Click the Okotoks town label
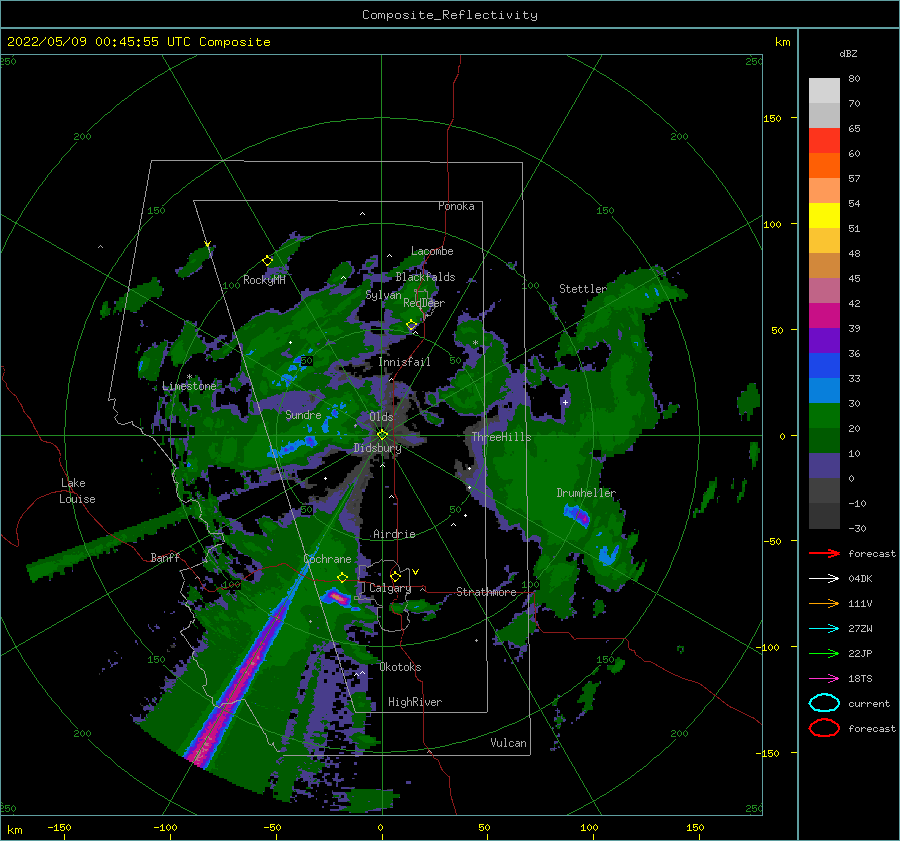The height and width of the screenshot is (841, 900). tap(400, 667)
